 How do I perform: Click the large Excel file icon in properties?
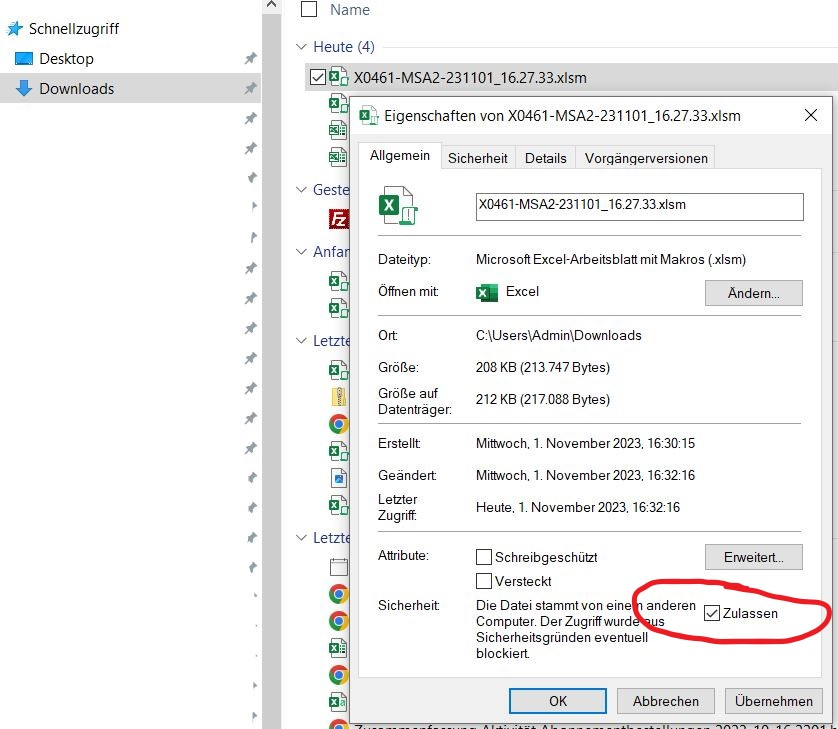click(x=397, y=205)
